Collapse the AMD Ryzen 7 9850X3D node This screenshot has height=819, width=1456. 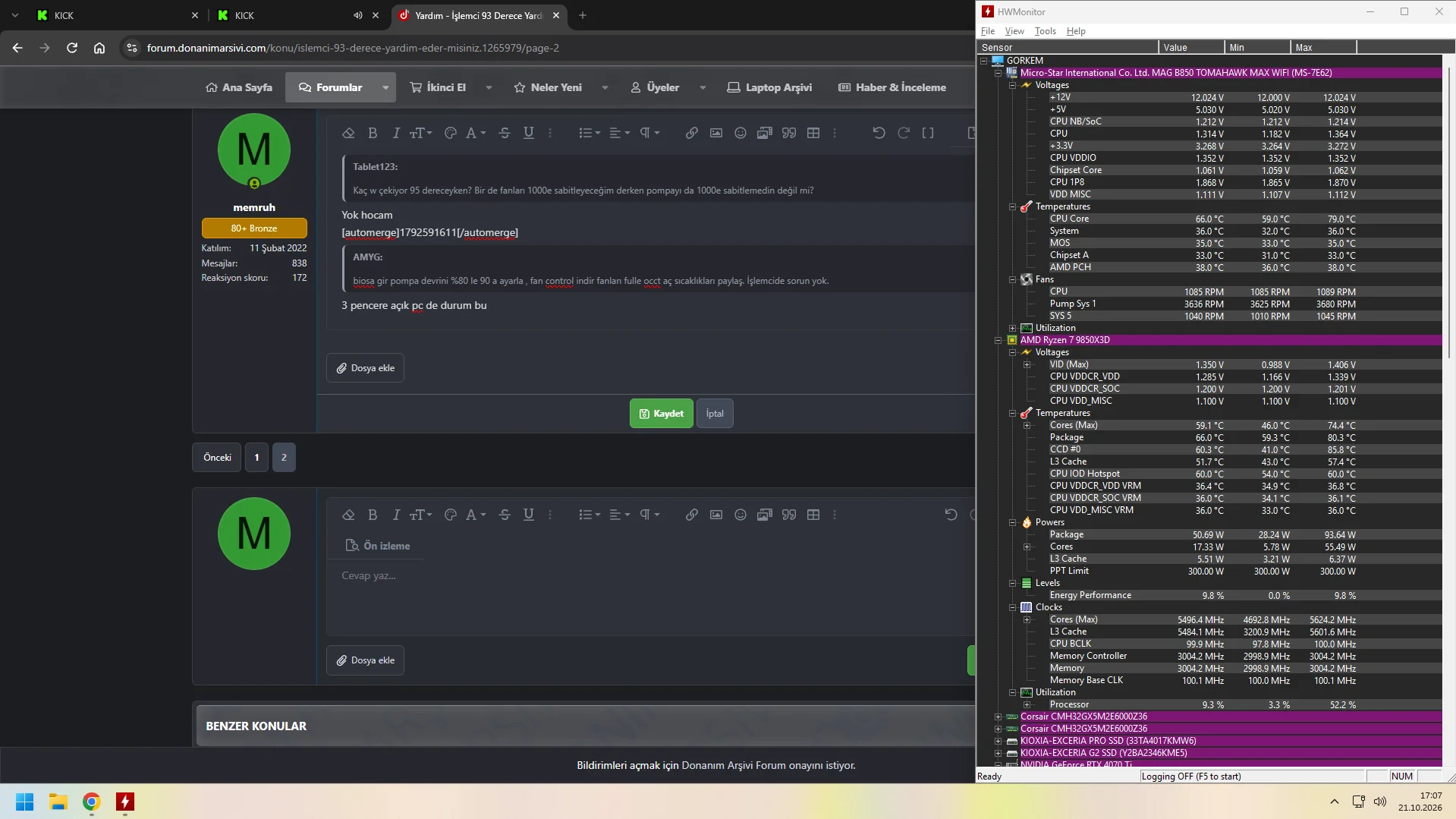(998, 340)
